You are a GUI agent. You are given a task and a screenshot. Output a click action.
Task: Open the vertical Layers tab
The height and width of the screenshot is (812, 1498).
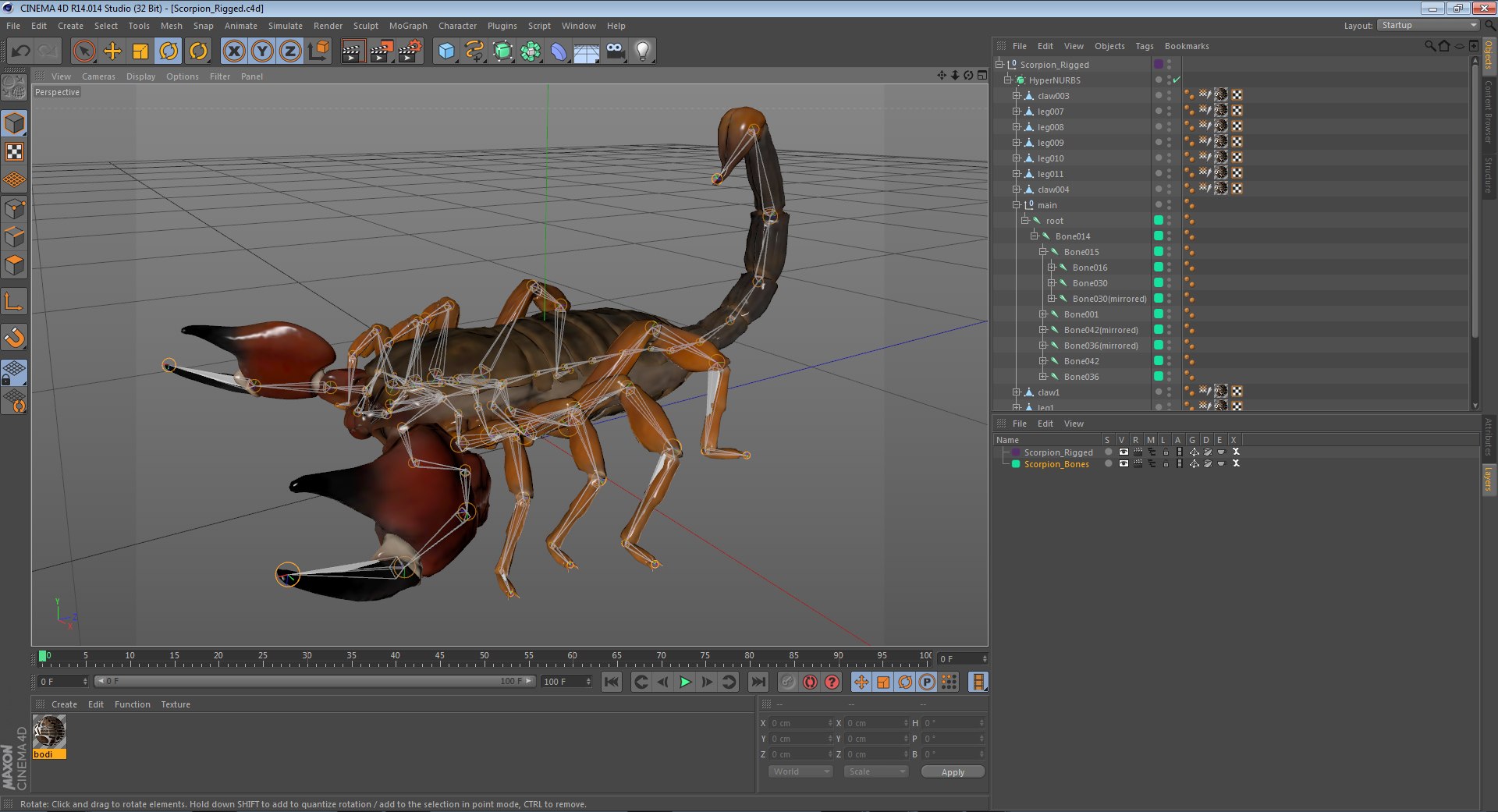(x=1489, y=480)
